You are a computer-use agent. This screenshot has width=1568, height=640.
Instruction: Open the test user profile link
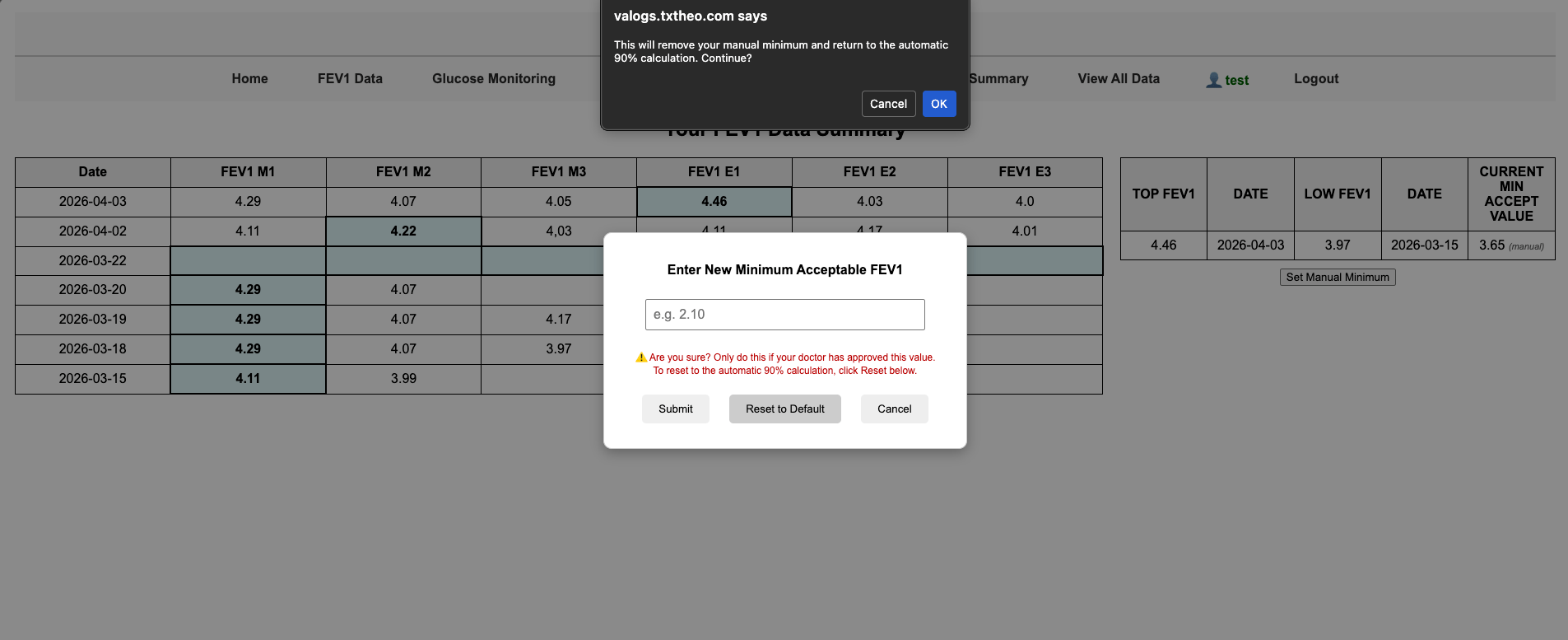click(x=1236, y=80)
